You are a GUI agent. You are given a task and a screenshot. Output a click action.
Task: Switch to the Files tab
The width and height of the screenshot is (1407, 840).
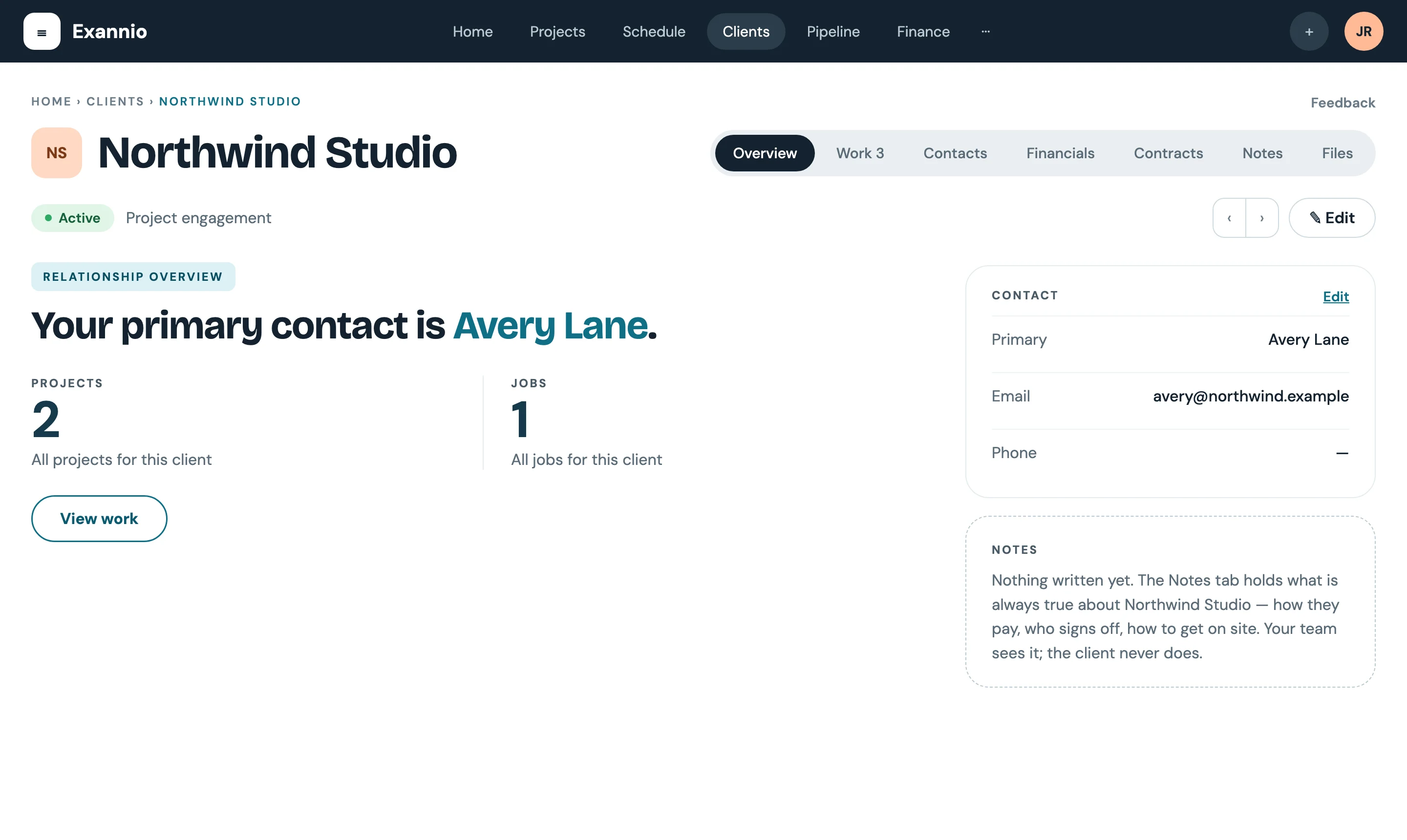click(x=1337, y=153)
